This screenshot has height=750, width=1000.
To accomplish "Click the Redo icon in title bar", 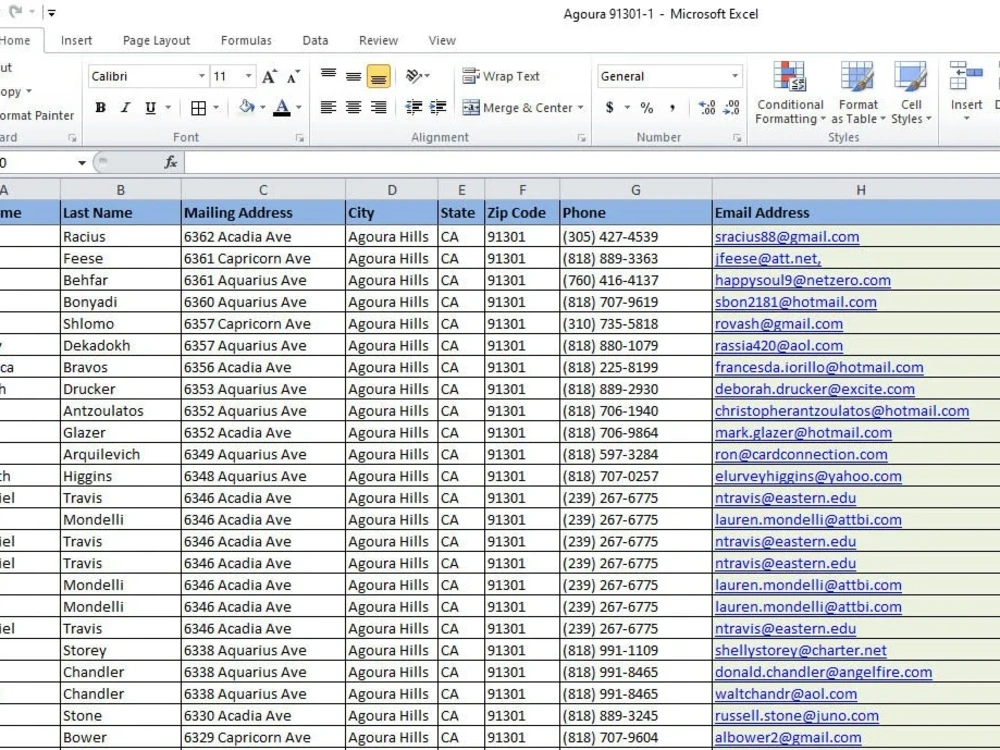I will pos(15,11).
